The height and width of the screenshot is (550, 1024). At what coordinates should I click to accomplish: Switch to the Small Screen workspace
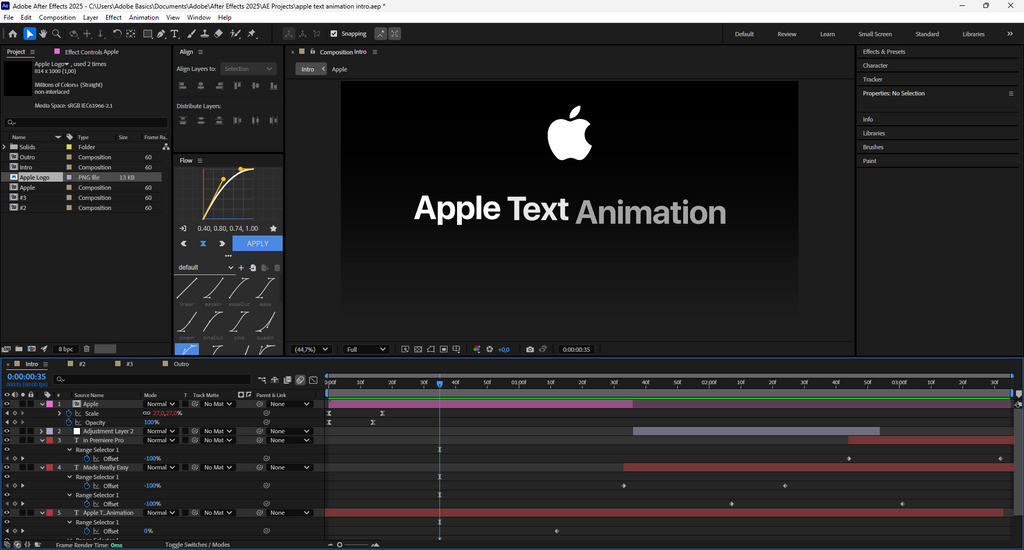point(875,34)
